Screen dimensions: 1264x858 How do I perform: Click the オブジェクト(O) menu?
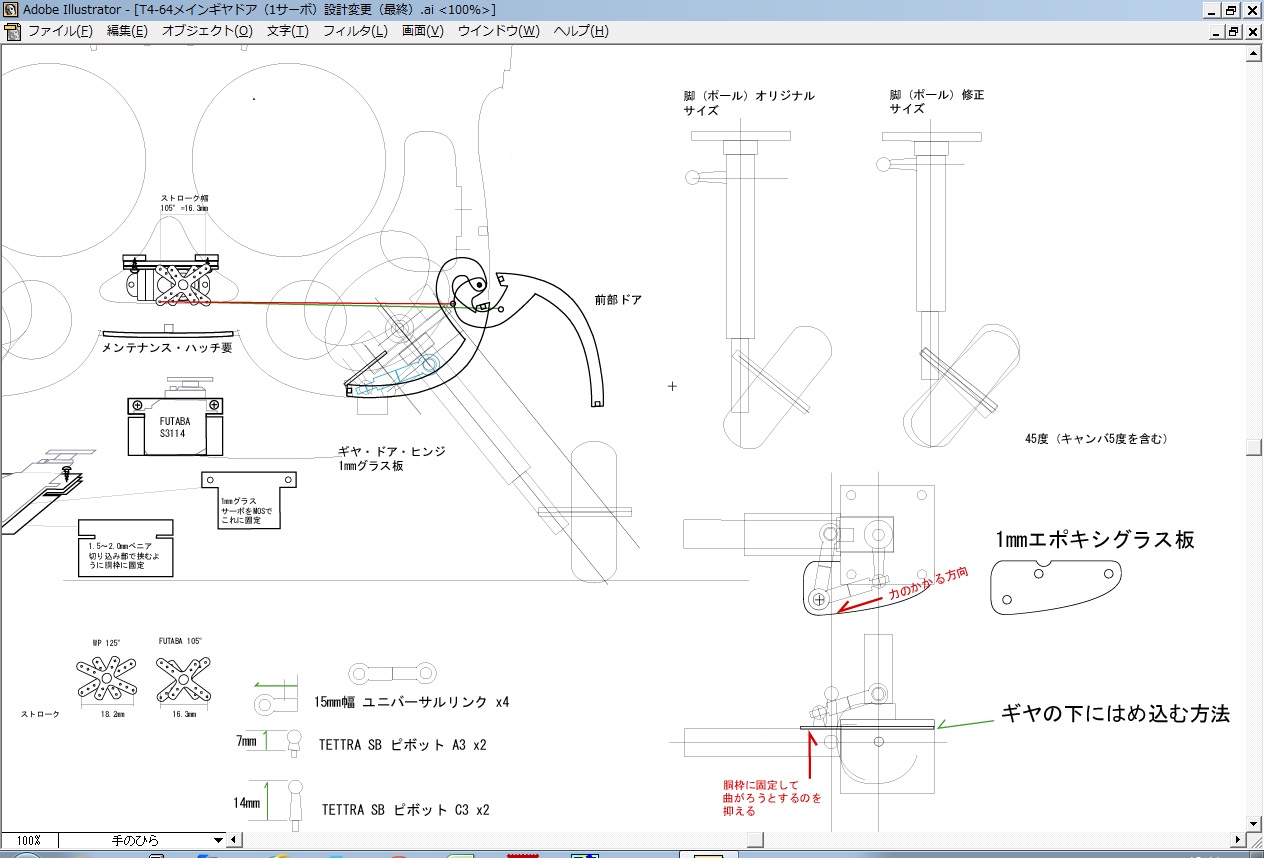[207, 31]
